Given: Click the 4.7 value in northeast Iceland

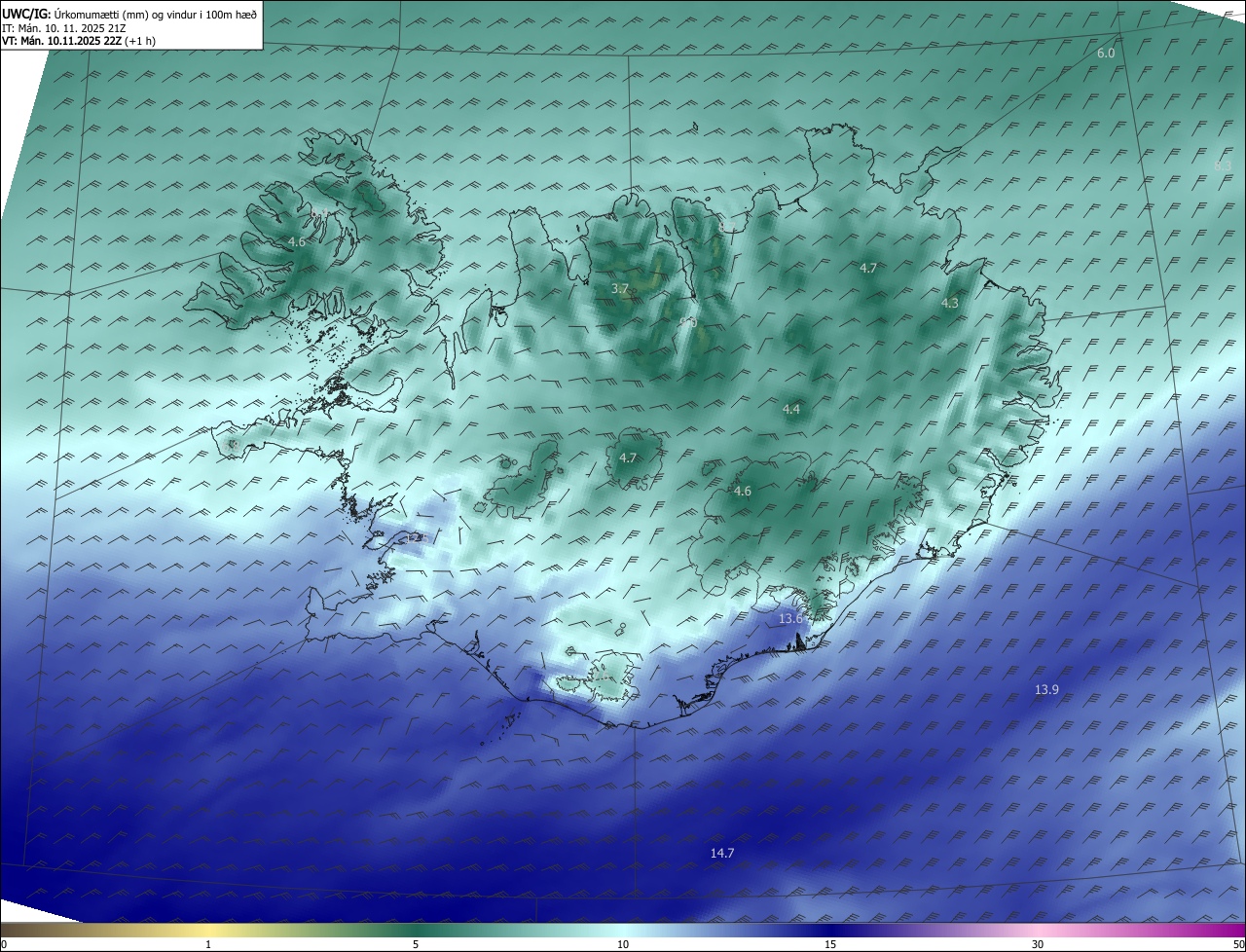Looking at the screenshot, I should [868, 268].
